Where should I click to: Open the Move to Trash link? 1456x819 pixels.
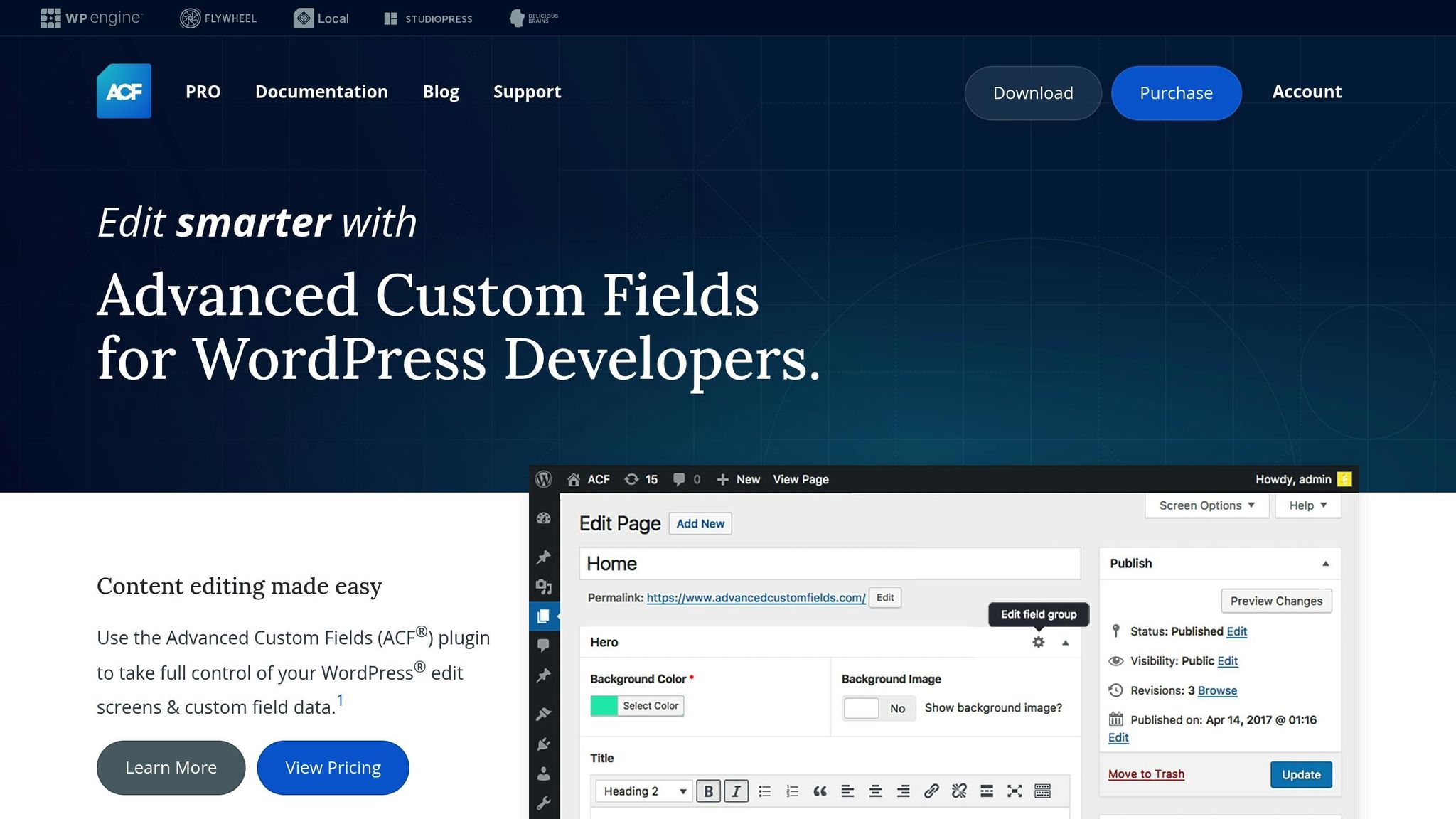point(1145,774)
